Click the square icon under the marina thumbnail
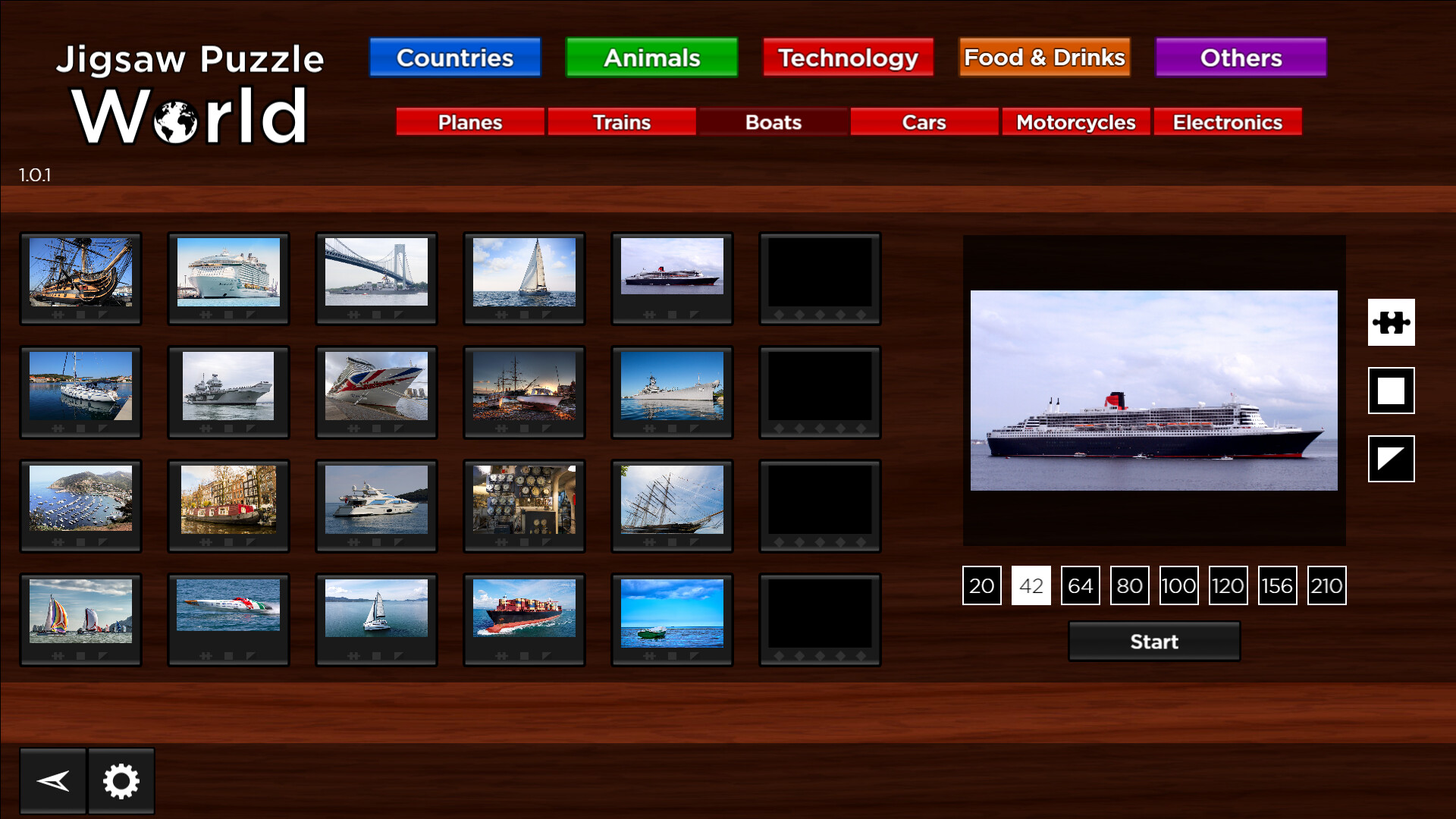Image resolution: width=1456 pixels, height=819 pixels. [81, 542]
